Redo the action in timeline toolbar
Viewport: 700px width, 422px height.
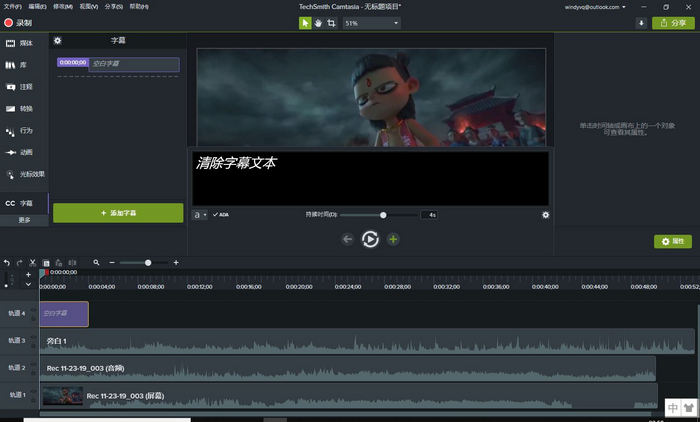click(x=19, y=263)
